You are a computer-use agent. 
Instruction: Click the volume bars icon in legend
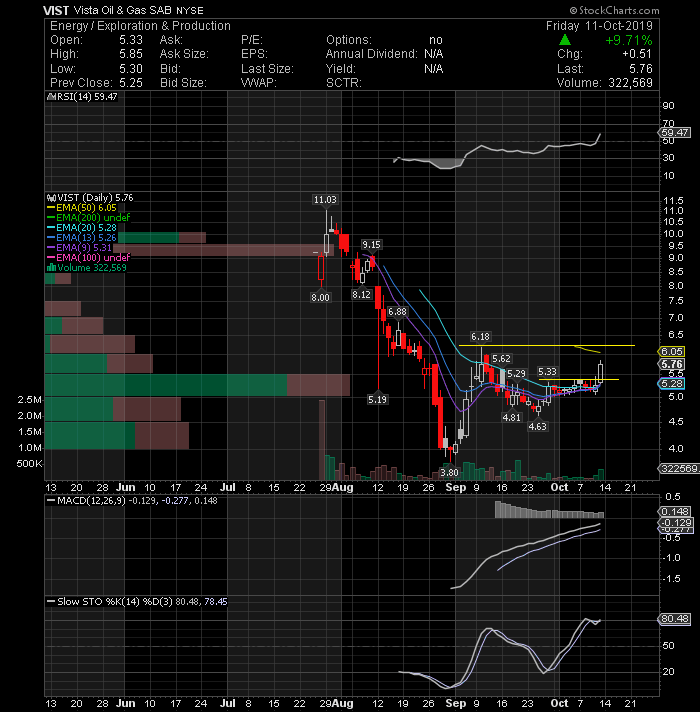coord(51,267)
